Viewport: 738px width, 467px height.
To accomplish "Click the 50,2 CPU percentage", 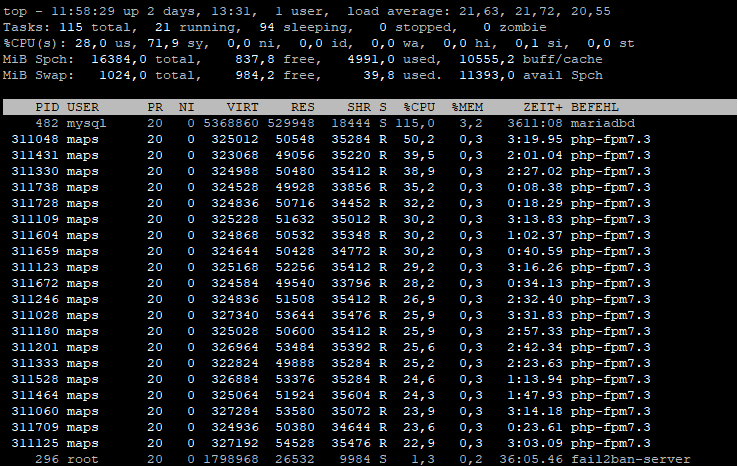I will tap(419, 139).
